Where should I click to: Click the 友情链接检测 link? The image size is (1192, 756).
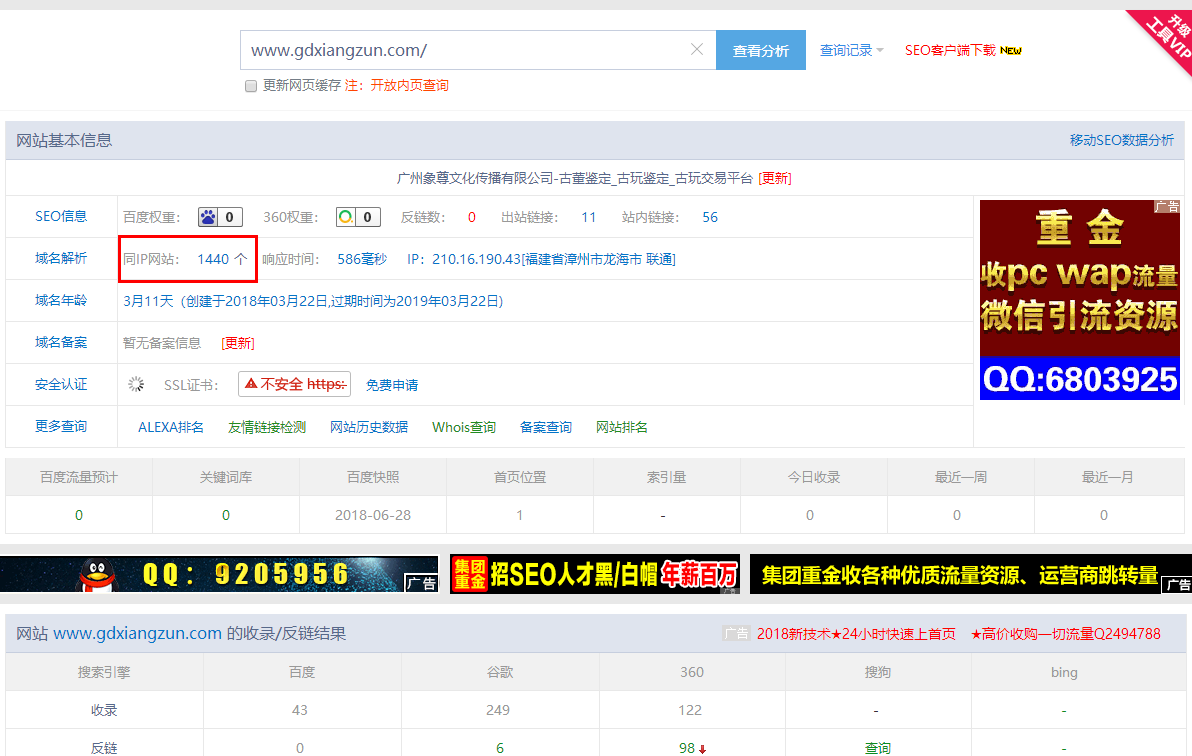(x=267, y=427)
